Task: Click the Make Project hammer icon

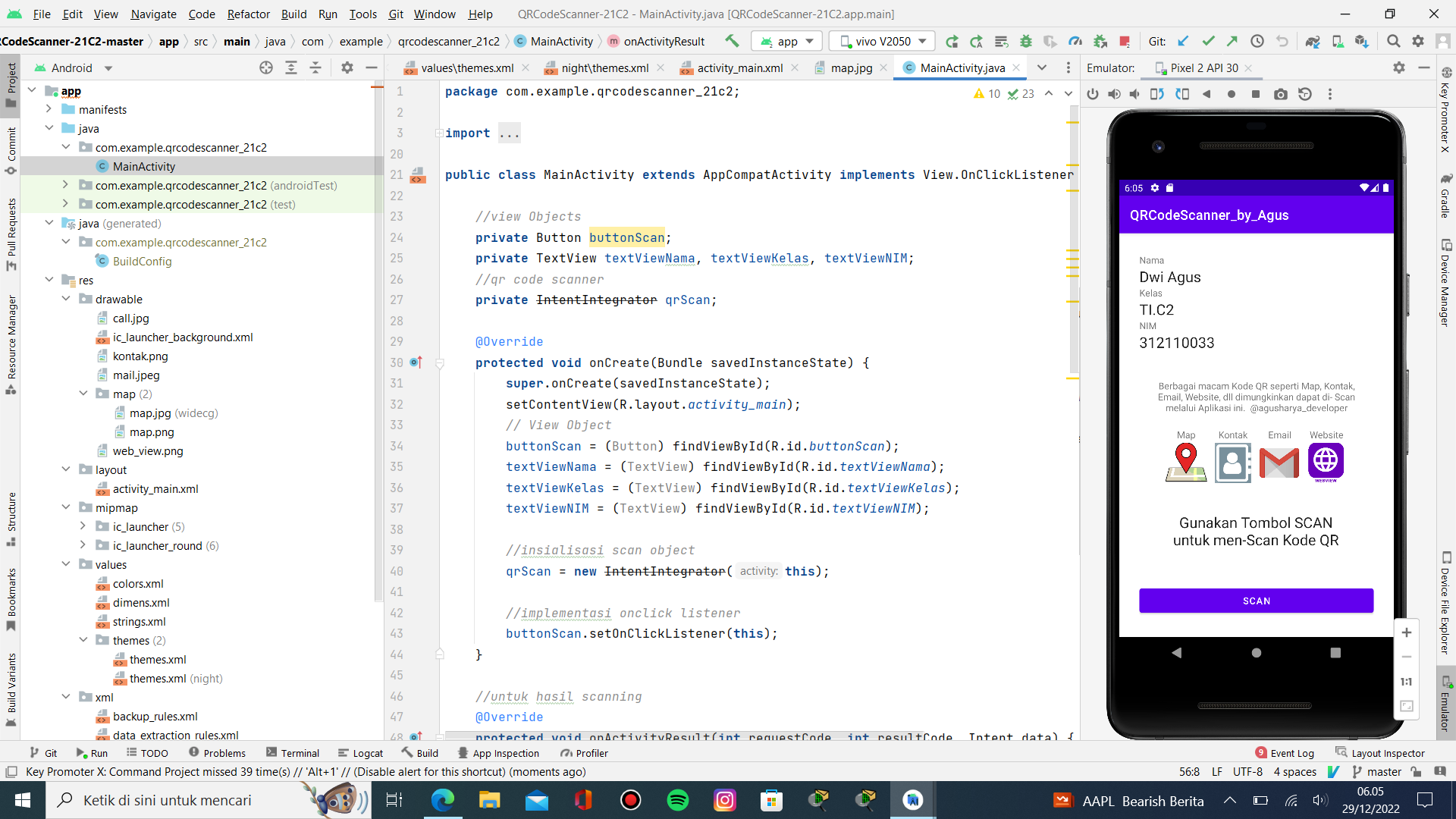Action: [732, 41]
